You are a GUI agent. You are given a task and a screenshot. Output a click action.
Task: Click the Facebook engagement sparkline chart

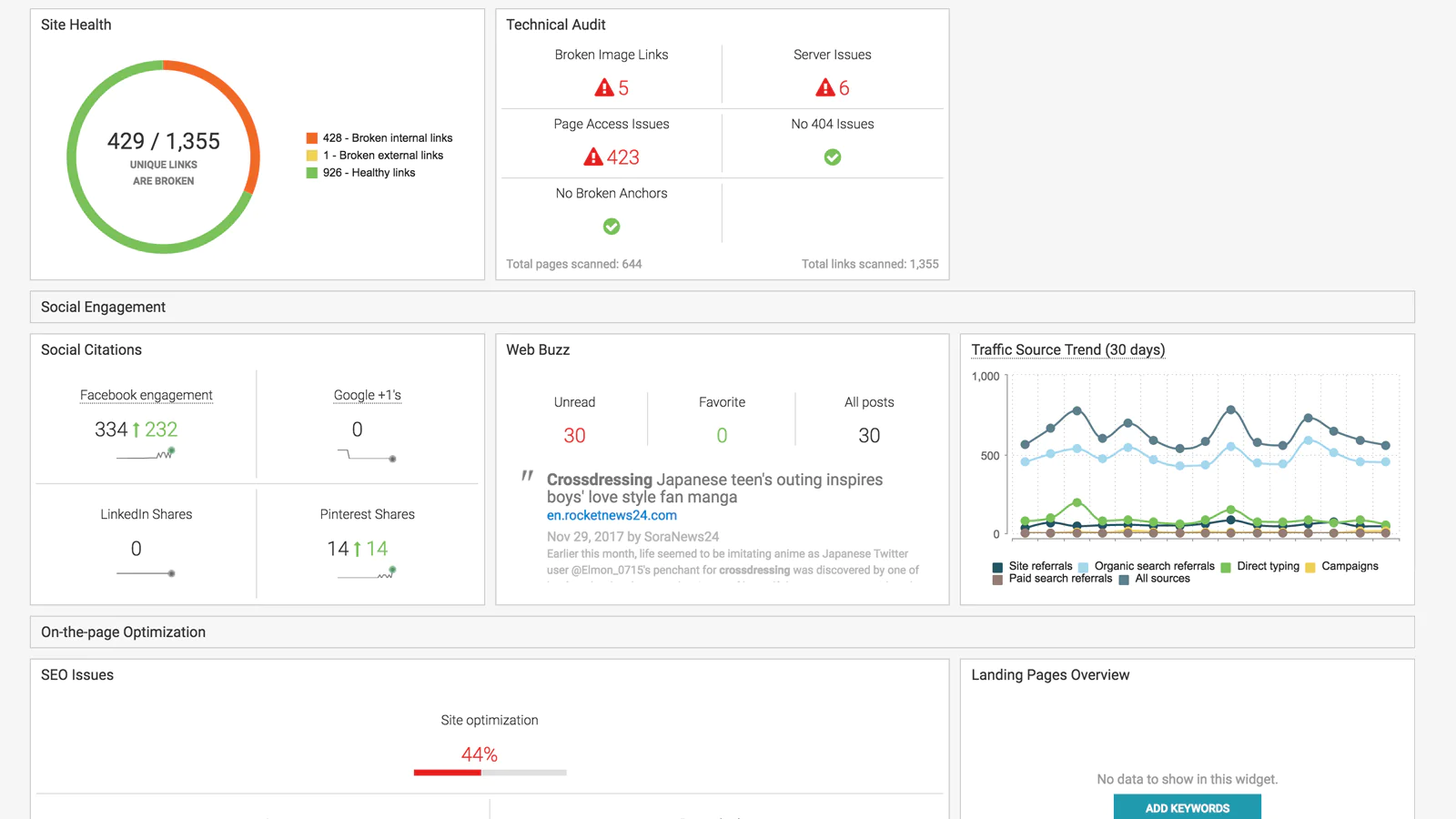click(146, 454)
